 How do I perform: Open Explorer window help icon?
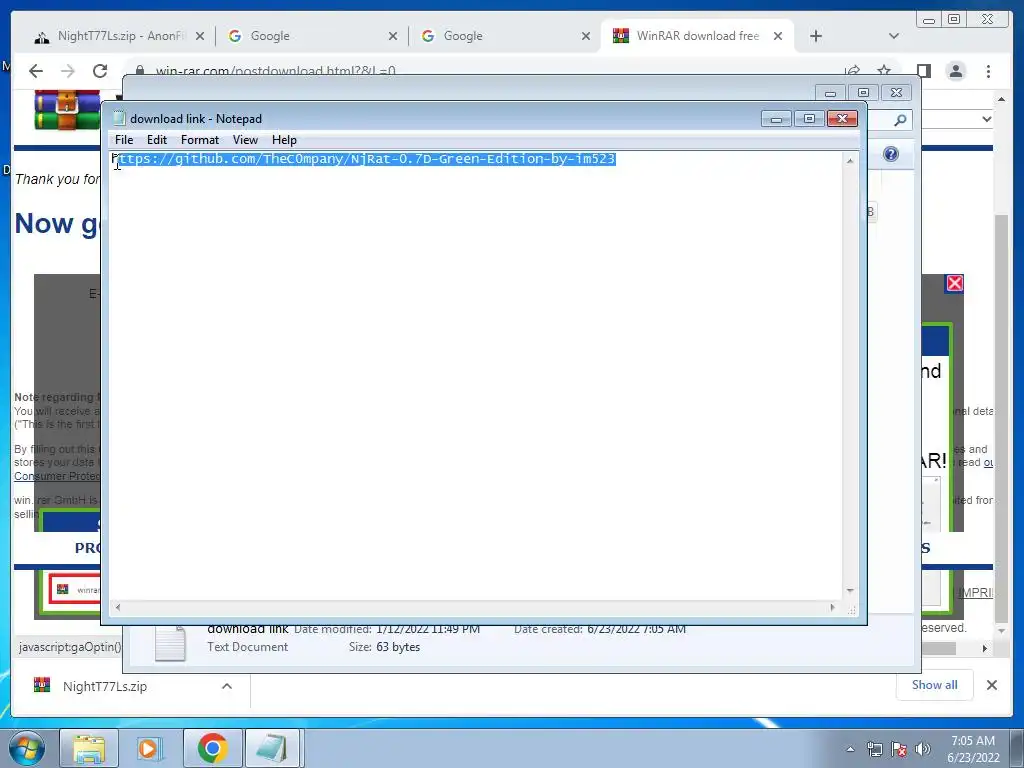click(x=891, y=154)
